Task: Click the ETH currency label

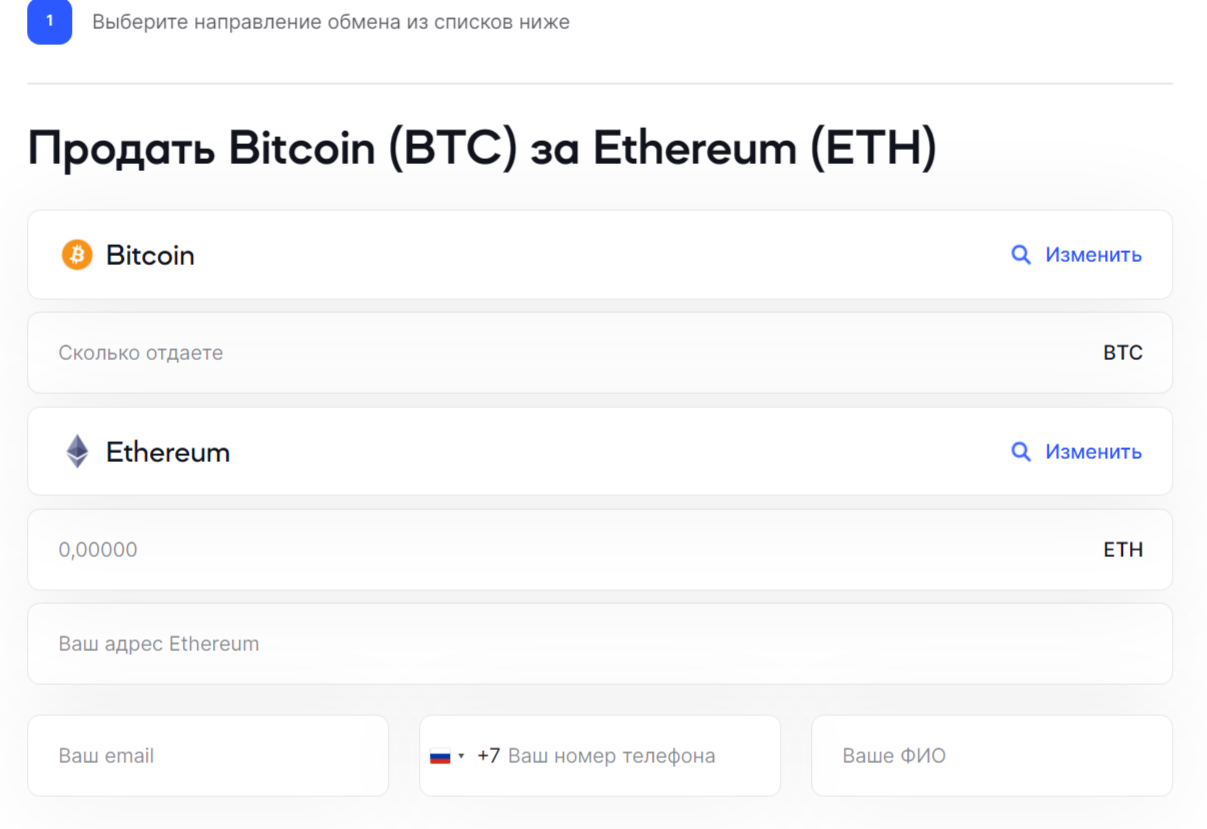Action: pyautogui.click(x=1122, y=550)
